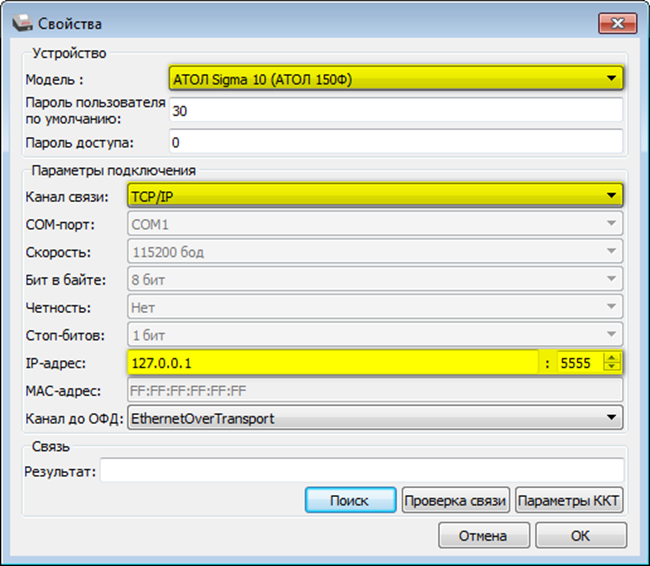Image resolution: width=650 pixels, height=566 pixels.
Task: Click the printer icon in title bar
Action: (x=24, y=22)
